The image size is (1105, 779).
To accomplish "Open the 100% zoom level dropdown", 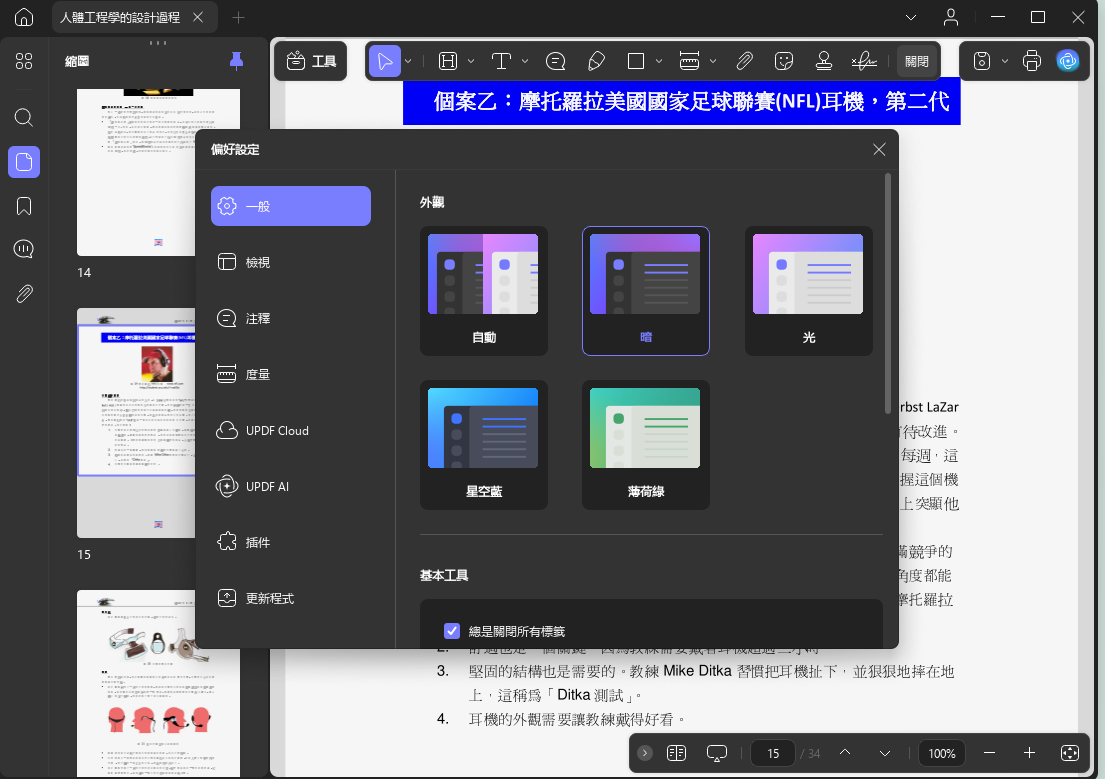I will tap(942, 753).
